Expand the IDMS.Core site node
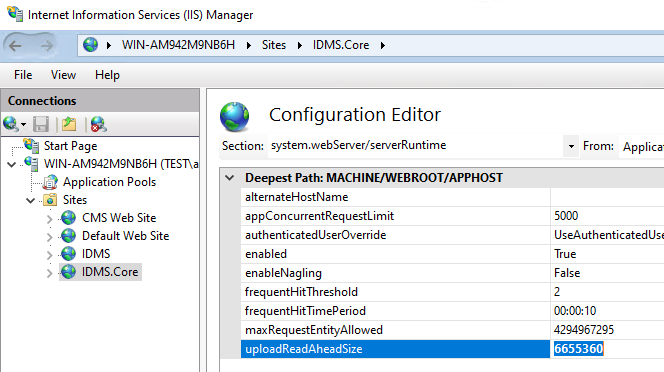Screen dimensions: 664x372 point(50,273)
